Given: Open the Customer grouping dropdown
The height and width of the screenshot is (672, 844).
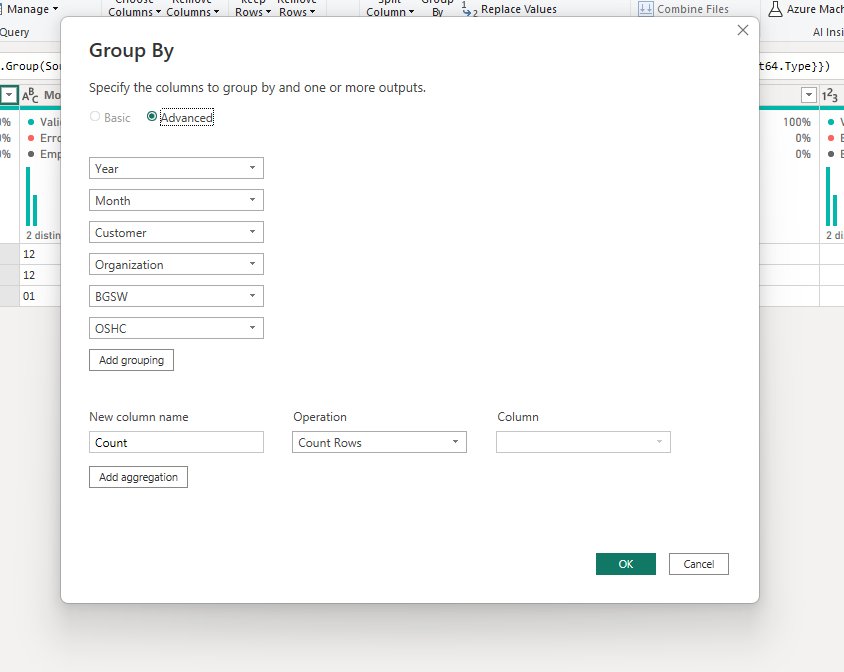Looking at the screenshot, I should coord(176,232).
